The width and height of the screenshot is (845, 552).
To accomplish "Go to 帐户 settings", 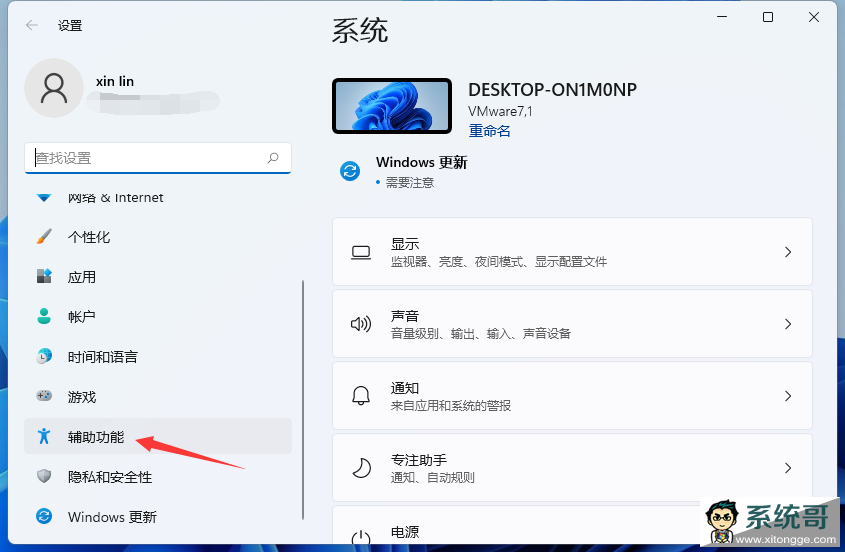I will (157, 316).
